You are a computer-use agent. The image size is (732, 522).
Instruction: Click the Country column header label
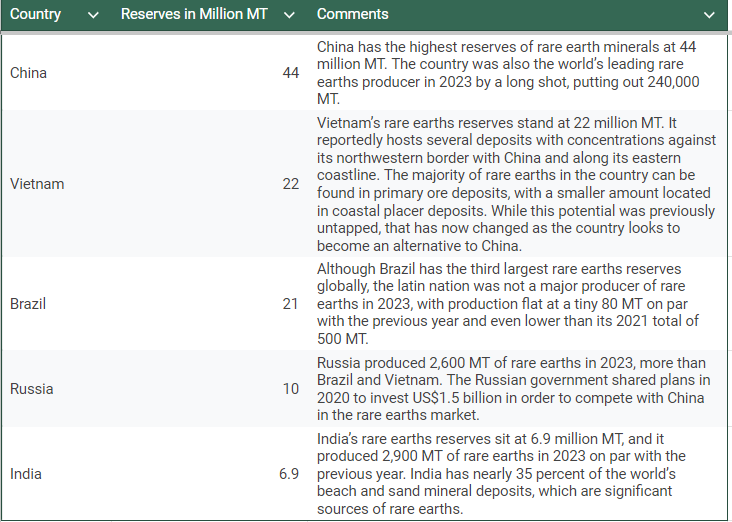pos(35,15)
